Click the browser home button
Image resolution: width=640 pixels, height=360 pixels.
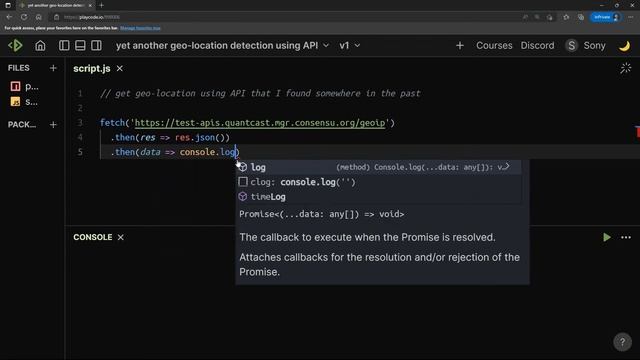(38, 17)
